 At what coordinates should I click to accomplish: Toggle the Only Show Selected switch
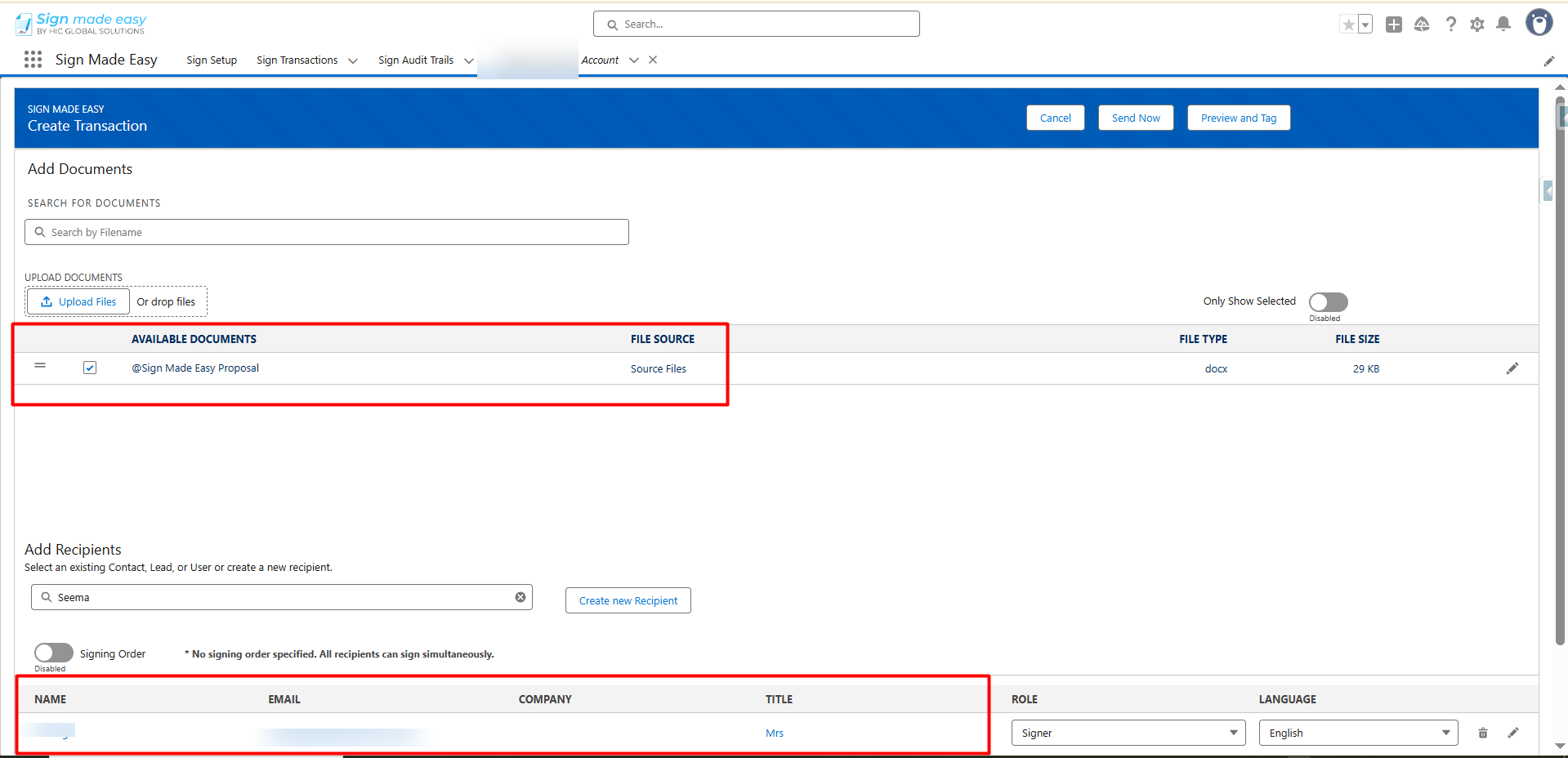(x=1328, y=301)
